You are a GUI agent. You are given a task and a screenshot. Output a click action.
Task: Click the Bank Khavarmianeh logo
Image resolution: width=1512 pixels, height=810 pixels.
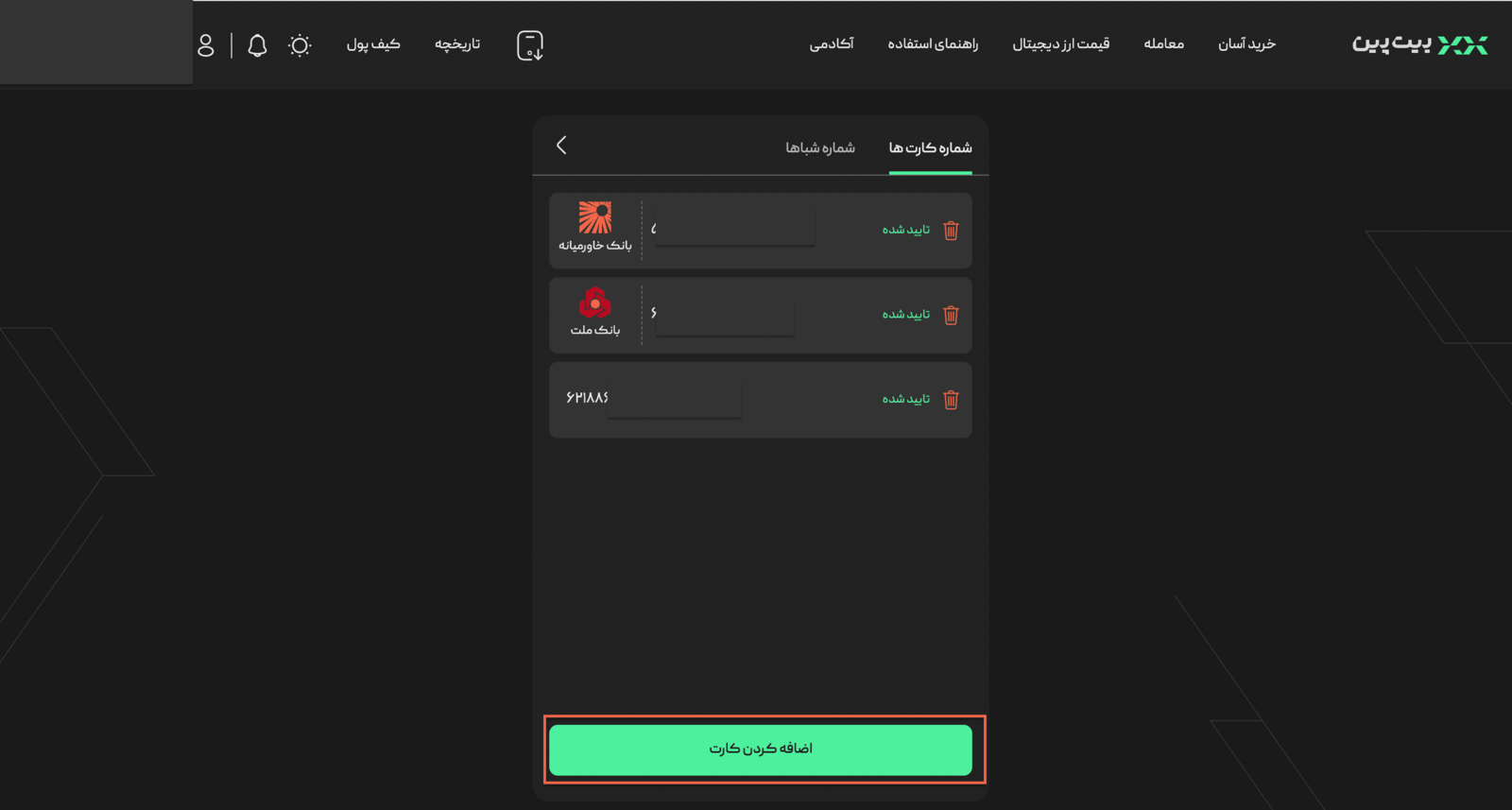click(x=595, y=217)
